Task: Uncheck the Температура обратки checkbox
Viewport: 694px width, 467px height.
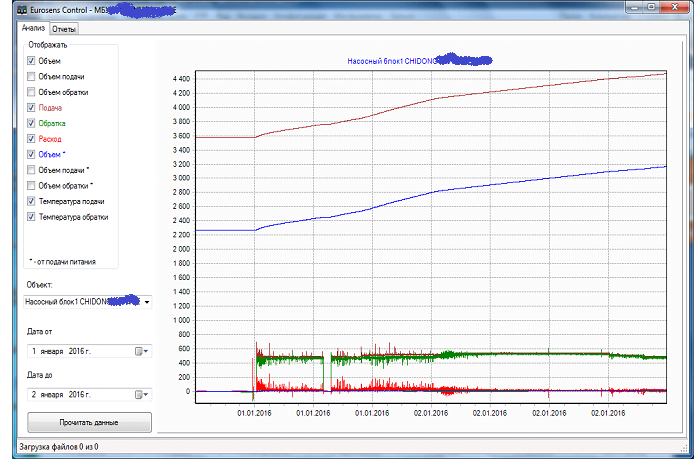Action: (x=31, y=216)
